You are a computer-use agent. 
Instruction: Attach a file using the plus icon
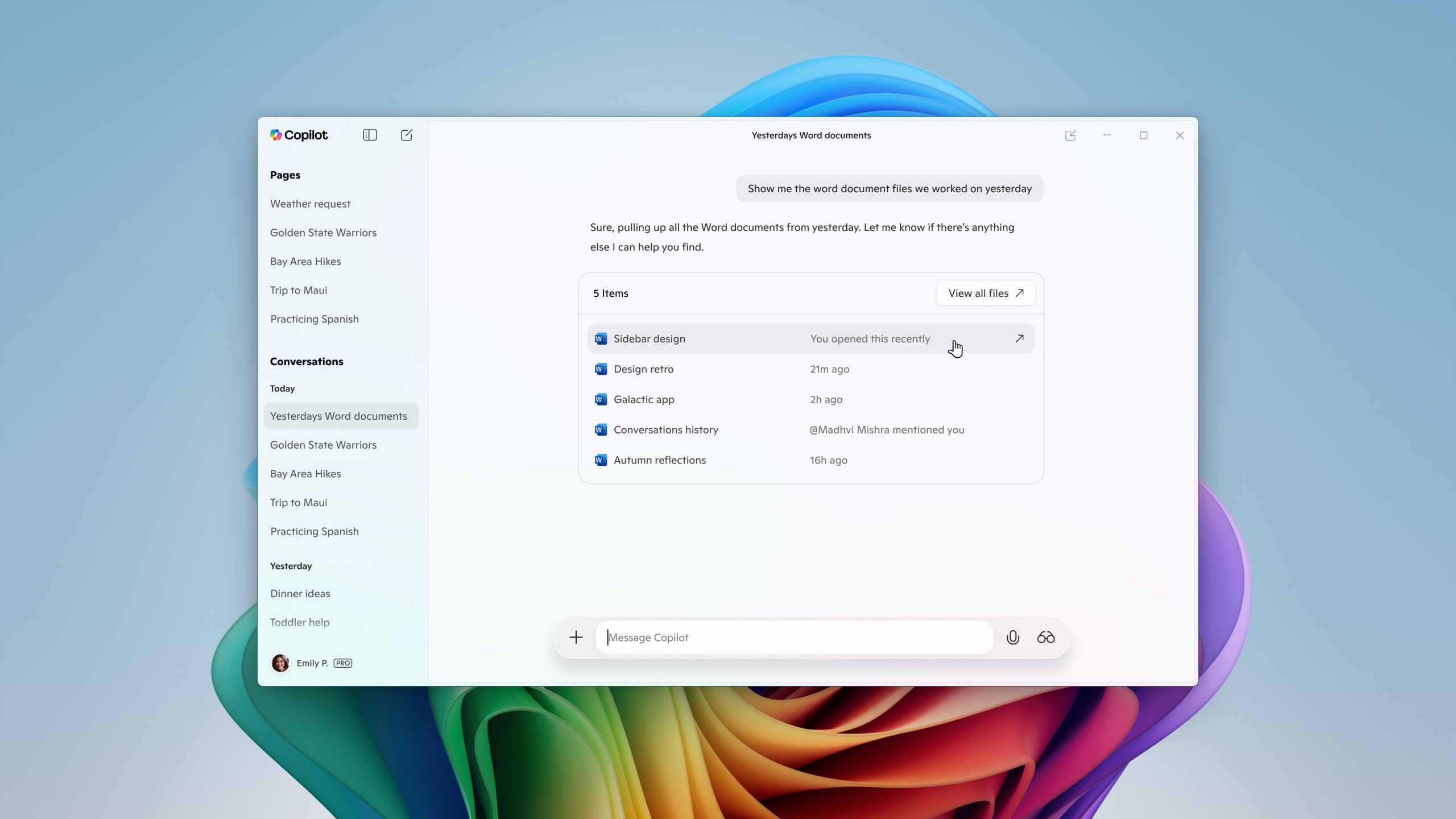point(575,637)
